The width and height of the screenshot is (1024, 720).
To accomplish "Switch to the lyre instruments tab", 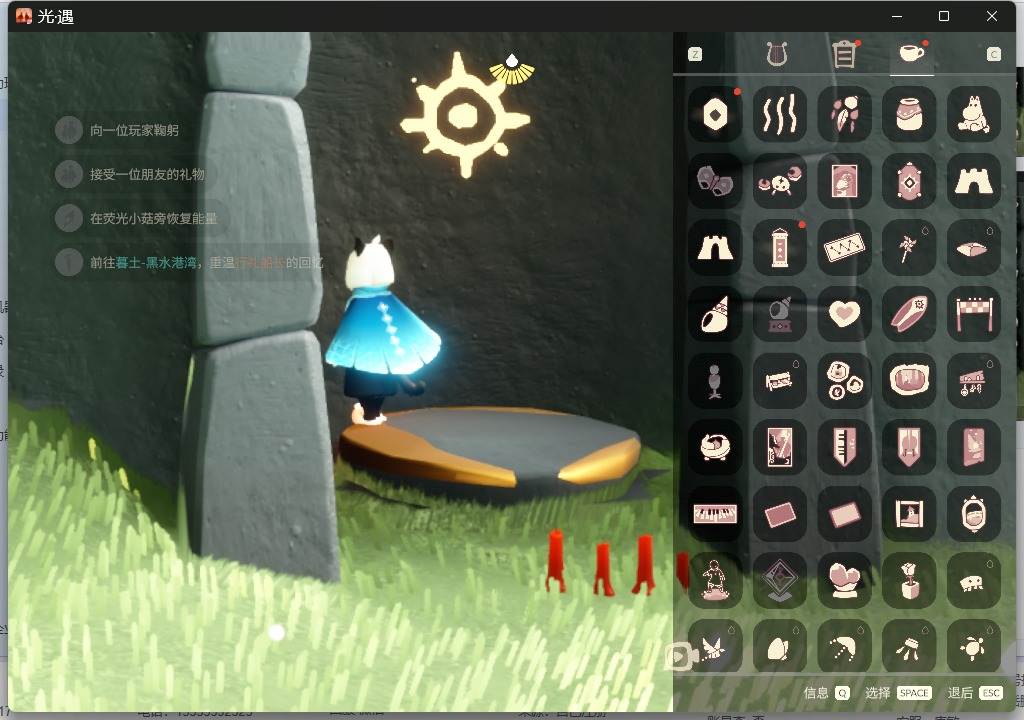I will 776,54.
